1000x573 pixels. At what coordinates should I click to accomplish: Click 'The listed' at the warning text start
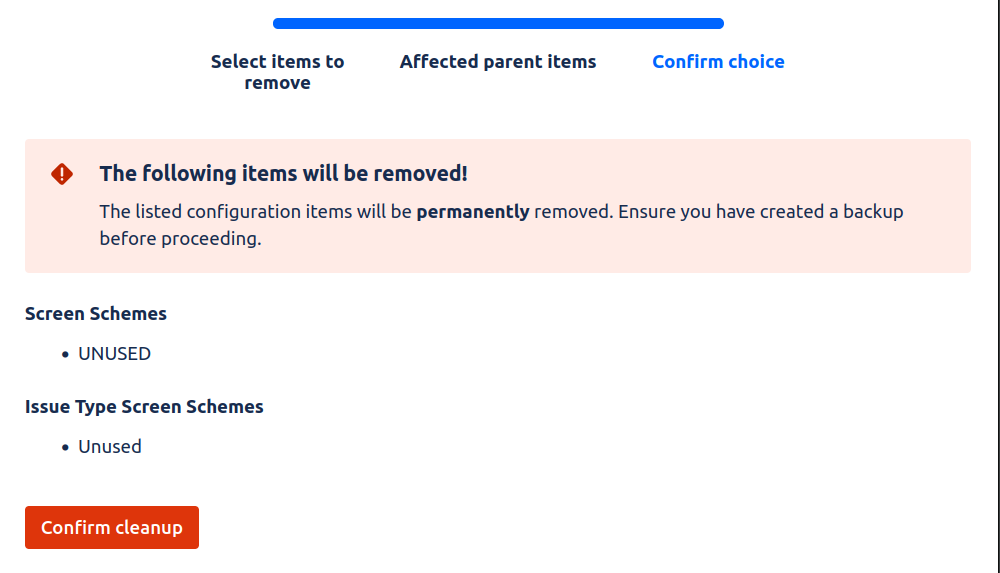(x=140, y=212)
